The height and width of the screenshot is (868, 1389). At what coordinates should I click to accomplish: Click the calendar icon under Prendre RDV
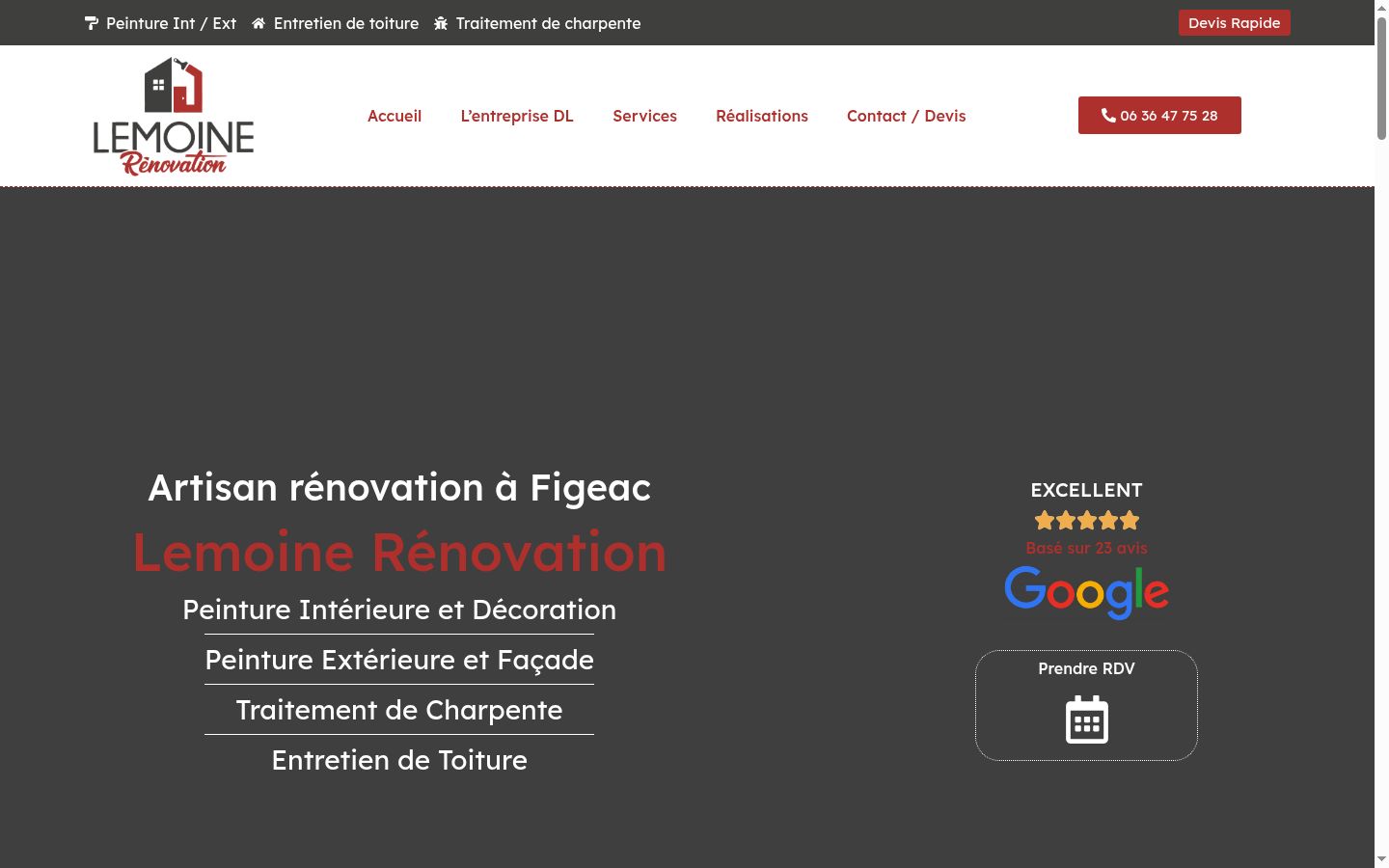[1086, 719]
